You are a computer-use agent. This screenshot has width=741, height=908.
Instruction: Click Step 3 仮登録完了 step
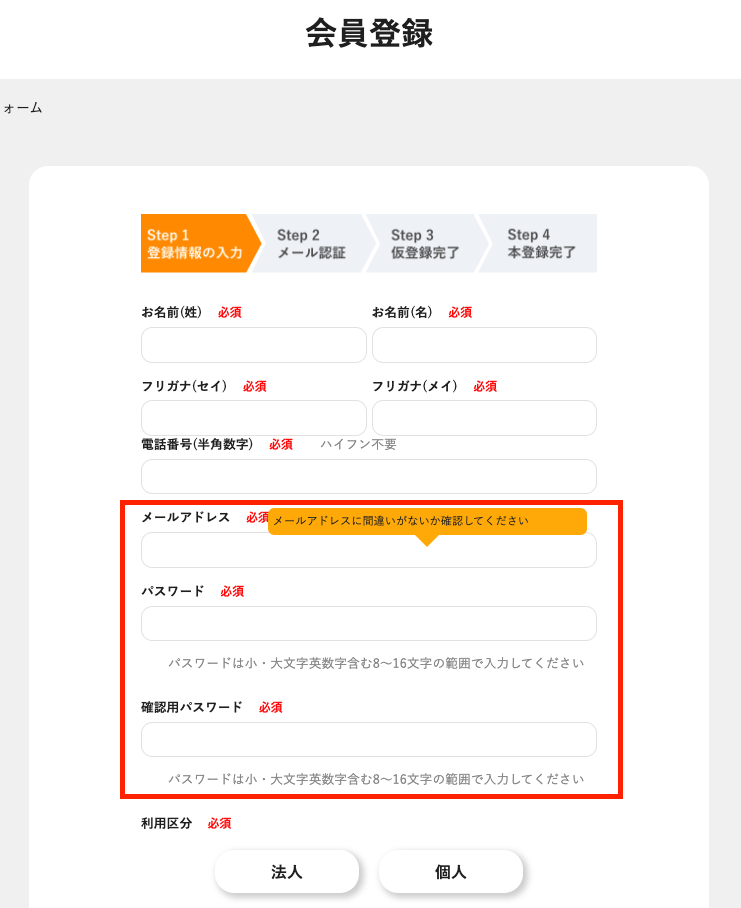pos(427,243)
